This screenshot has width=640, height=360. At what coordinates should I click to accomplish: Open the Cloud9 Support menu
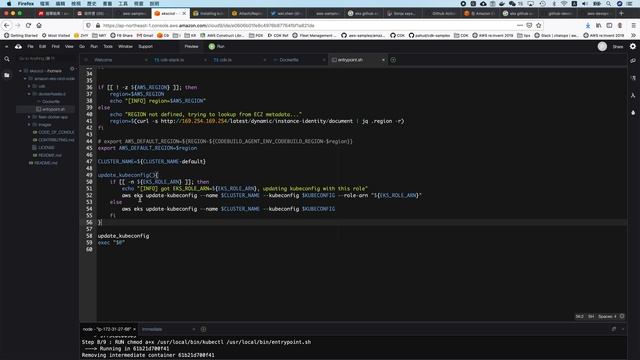146,47
